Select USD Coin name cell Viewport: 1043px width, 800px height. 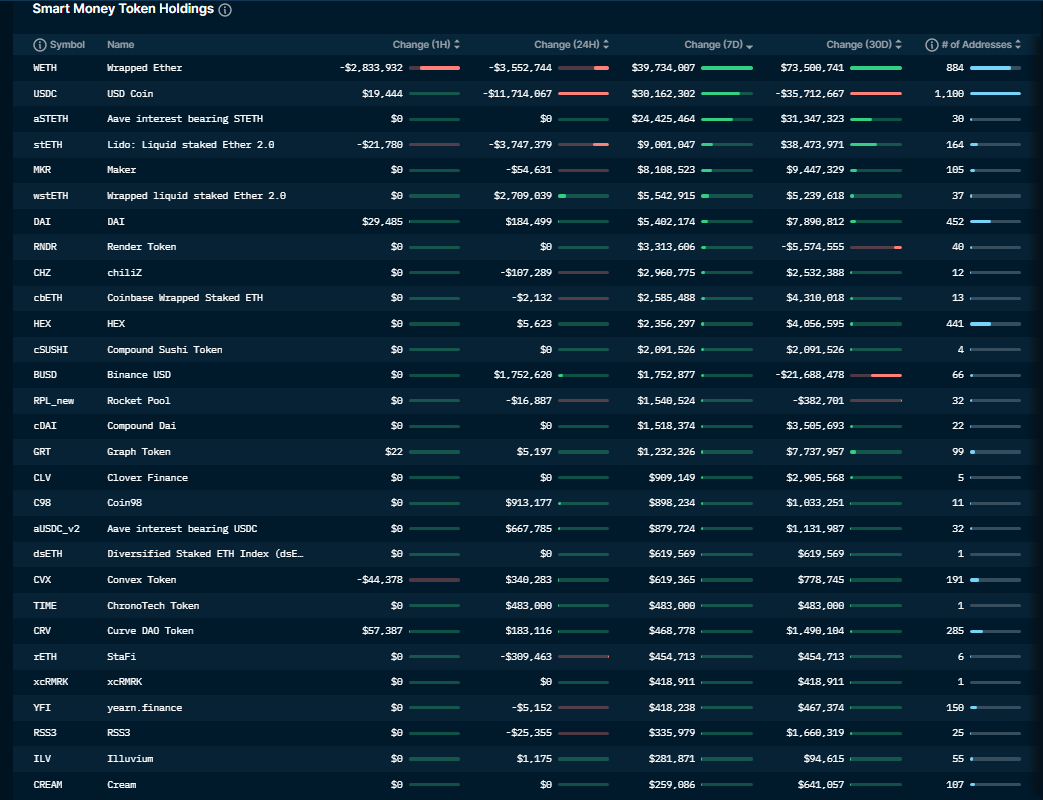click(x=130, y=94)
